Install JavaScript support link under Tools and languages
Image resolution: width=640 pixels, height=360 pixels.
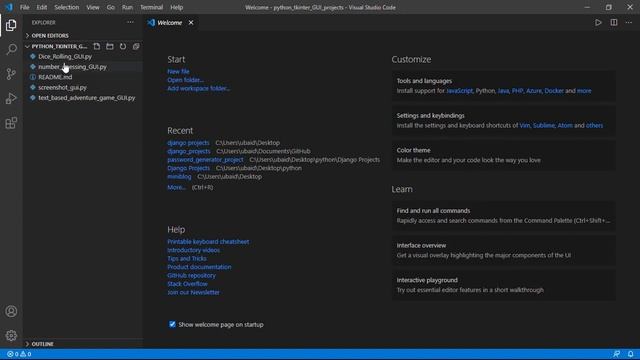[x=460, y=91]
